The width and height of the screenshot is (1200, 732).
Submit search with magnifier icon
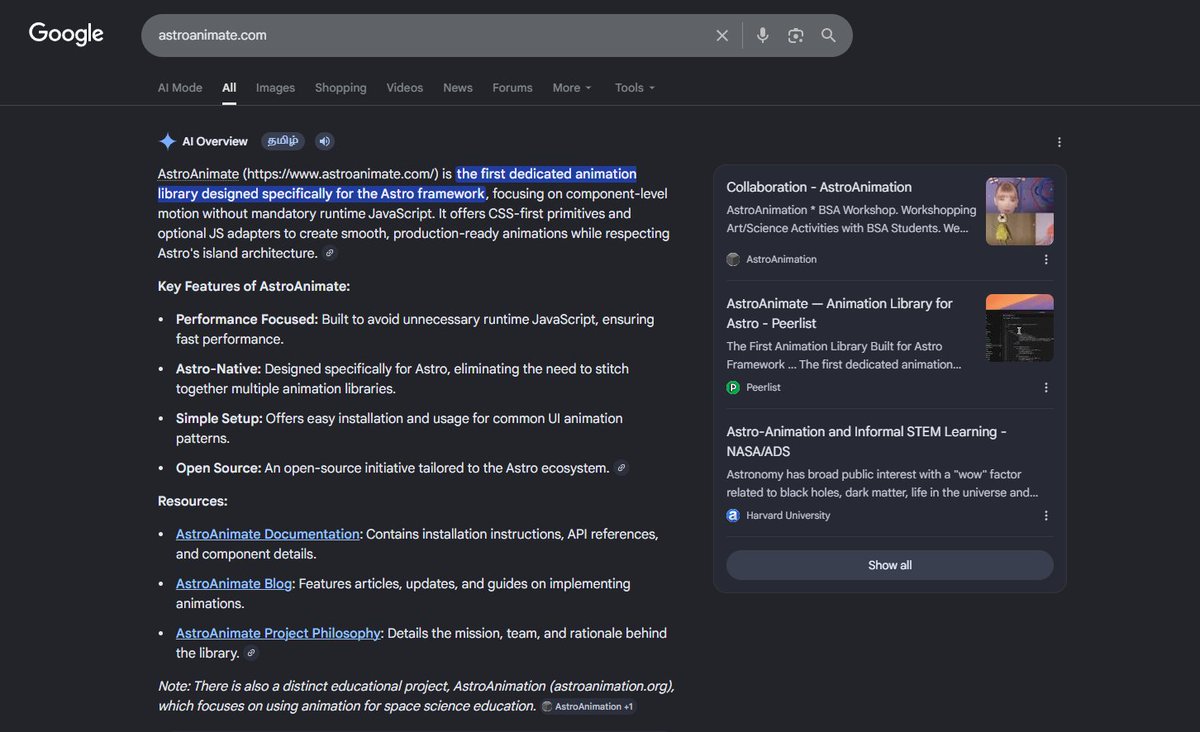pyautogui.click(x=829, y=35)
